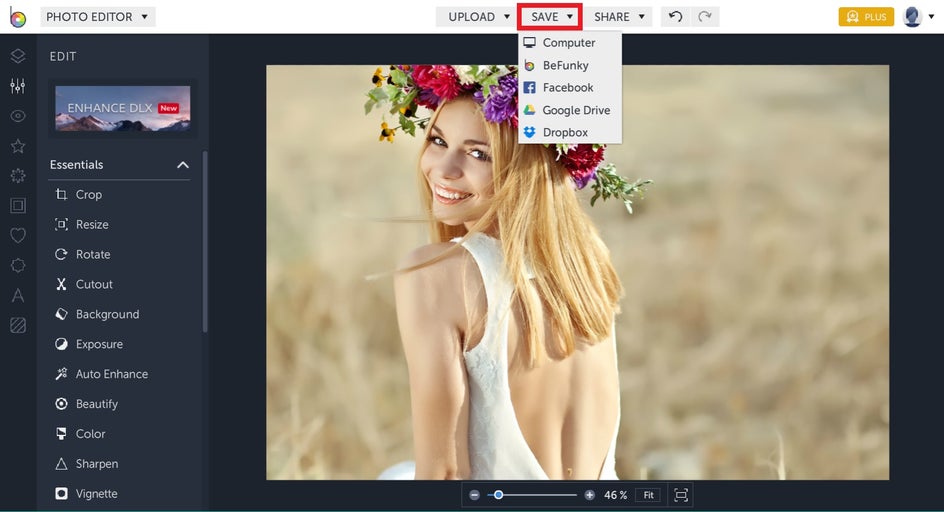Viewport: 944px width, 512px height.
Task: Click the Fit zoom button
Action: [x=648, y=495]
